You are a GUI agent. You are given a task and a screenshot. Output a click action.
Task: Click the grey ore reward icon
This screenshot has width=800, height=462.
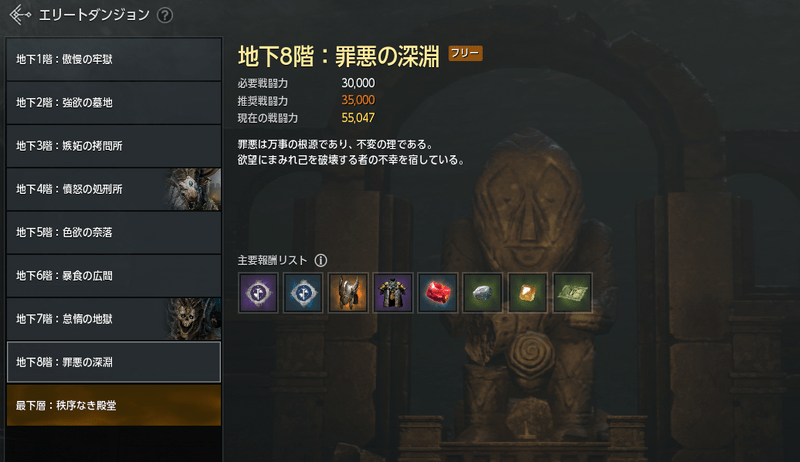point(483,293)
